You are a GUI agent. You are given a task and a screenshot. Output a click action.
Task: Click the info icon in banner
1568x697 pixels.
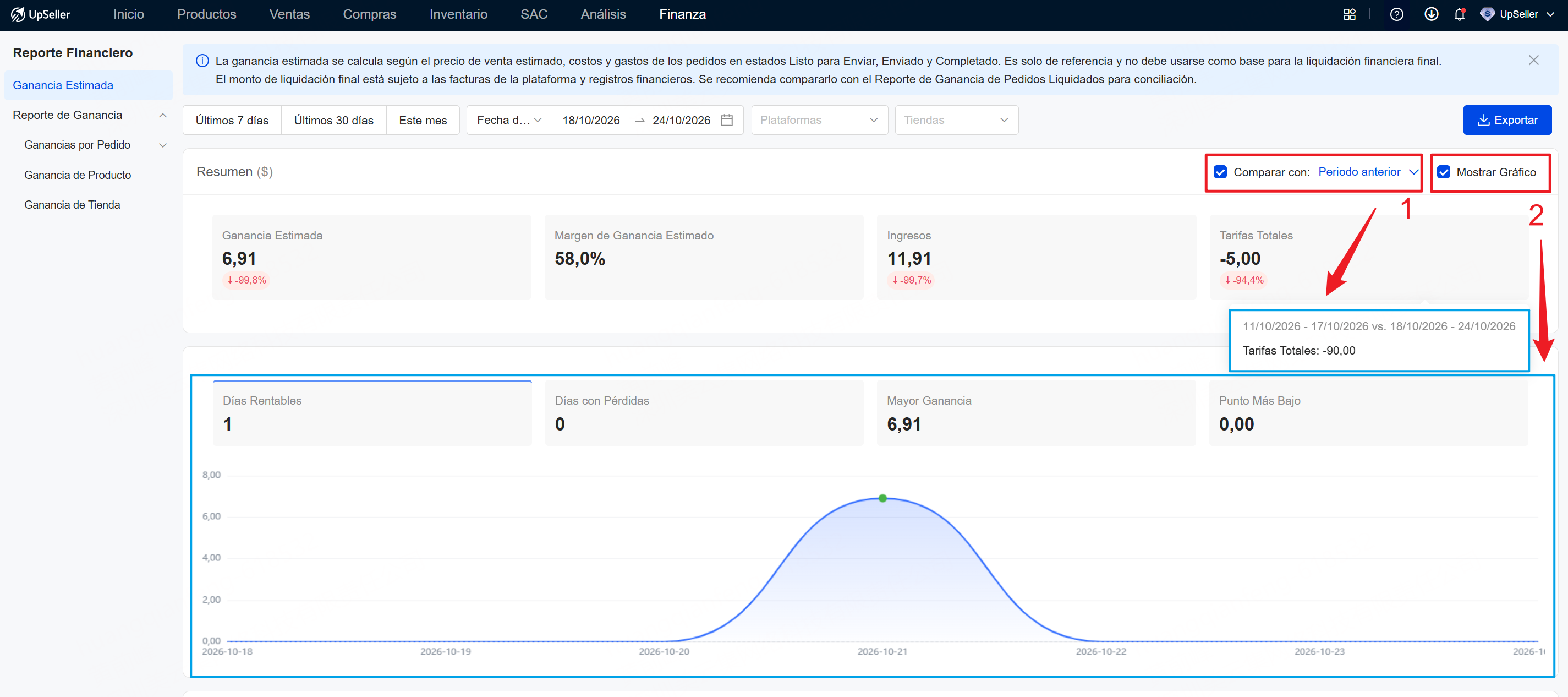coord(202,61)
